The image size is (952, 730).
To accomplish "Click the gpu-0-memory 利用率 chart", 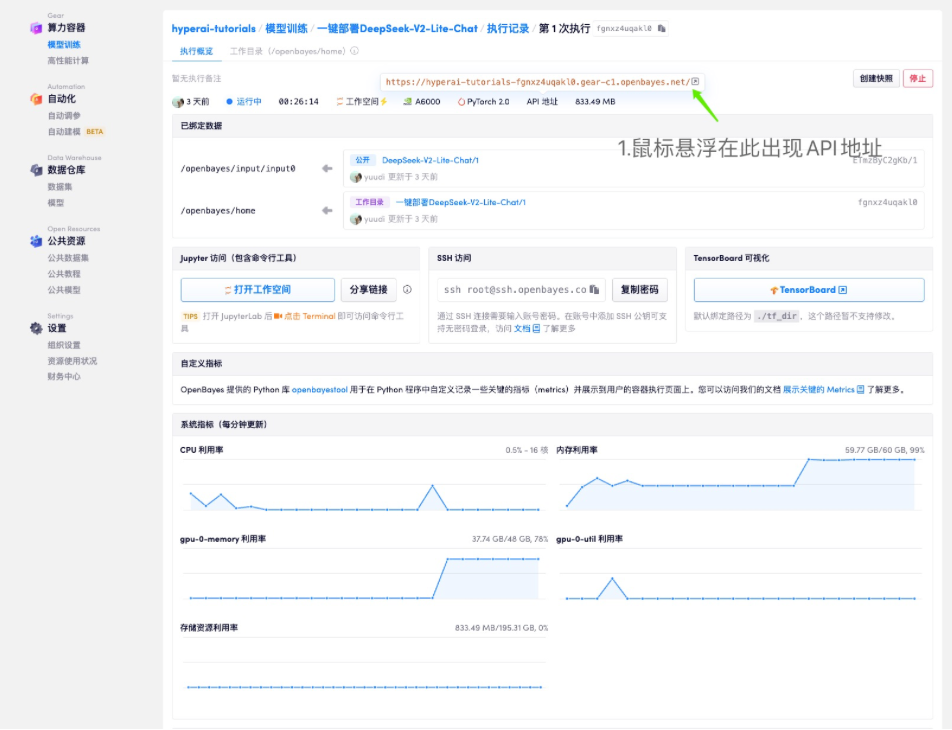I will pyautogui.click(x=364, y=575).
